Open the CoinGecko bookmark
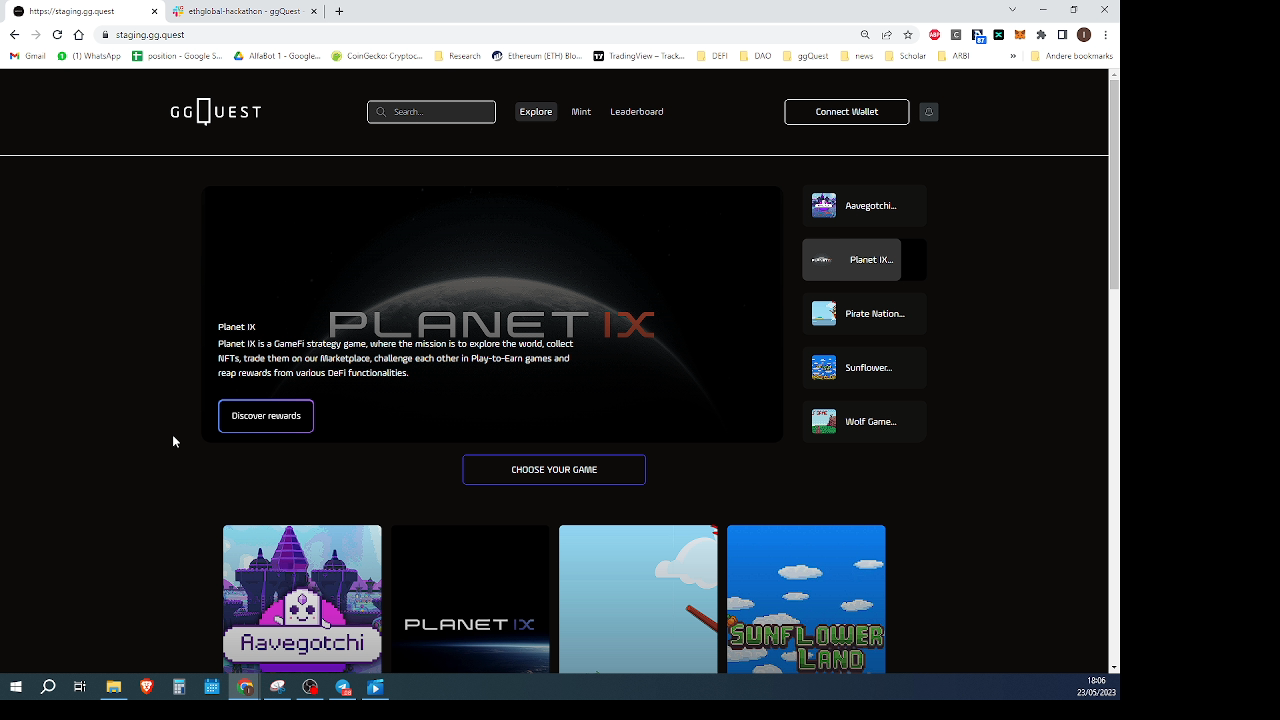Screen dimensions: 1280x720 377,56
